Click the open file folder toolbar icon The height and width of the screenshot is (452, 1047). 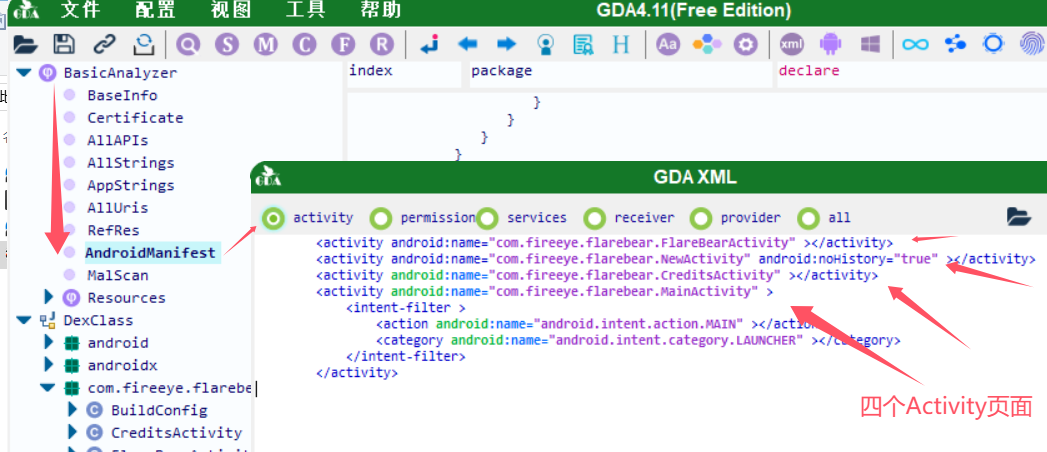[x=25, y=45]
